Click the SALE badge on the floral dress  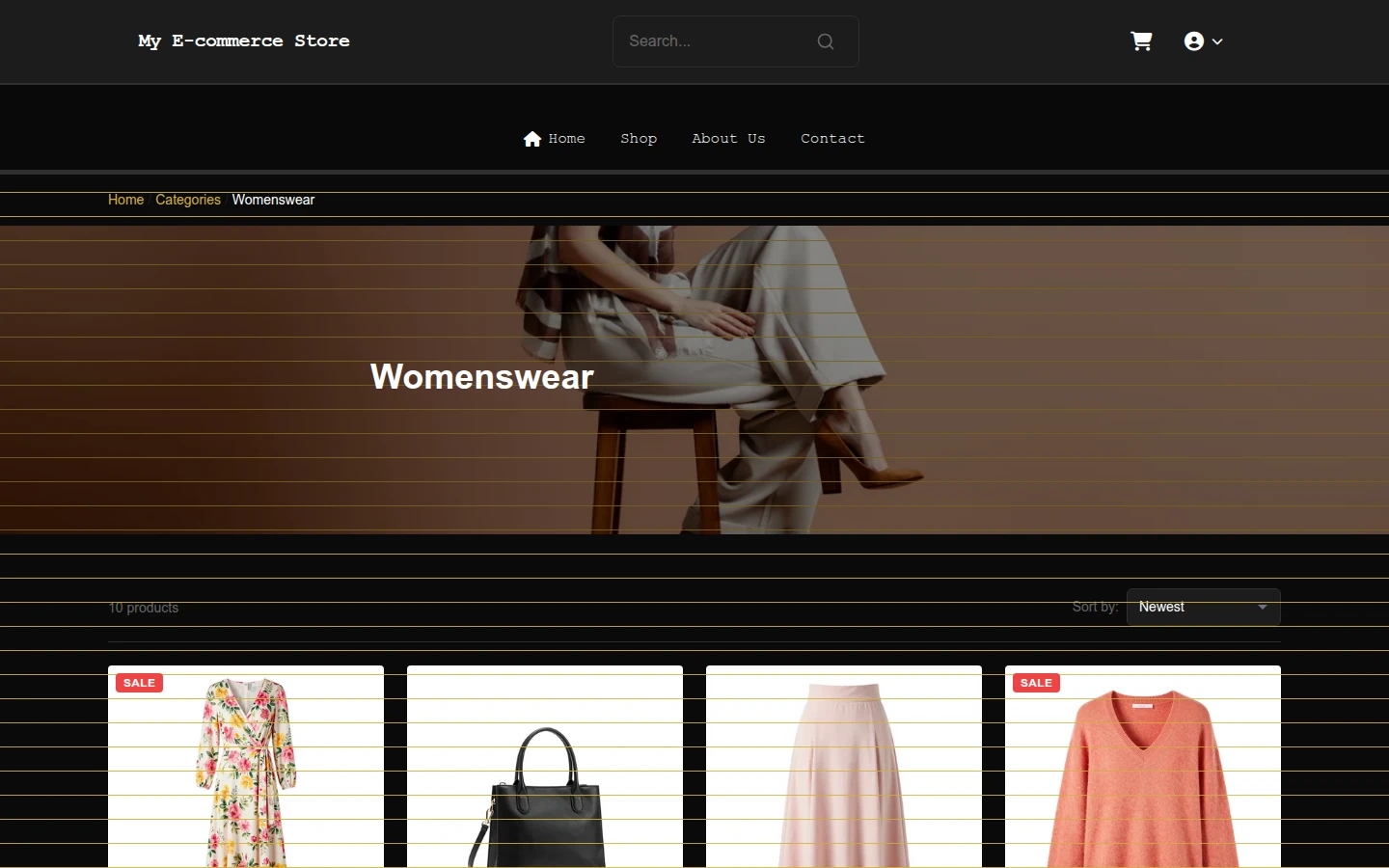(x=139, y=683)
